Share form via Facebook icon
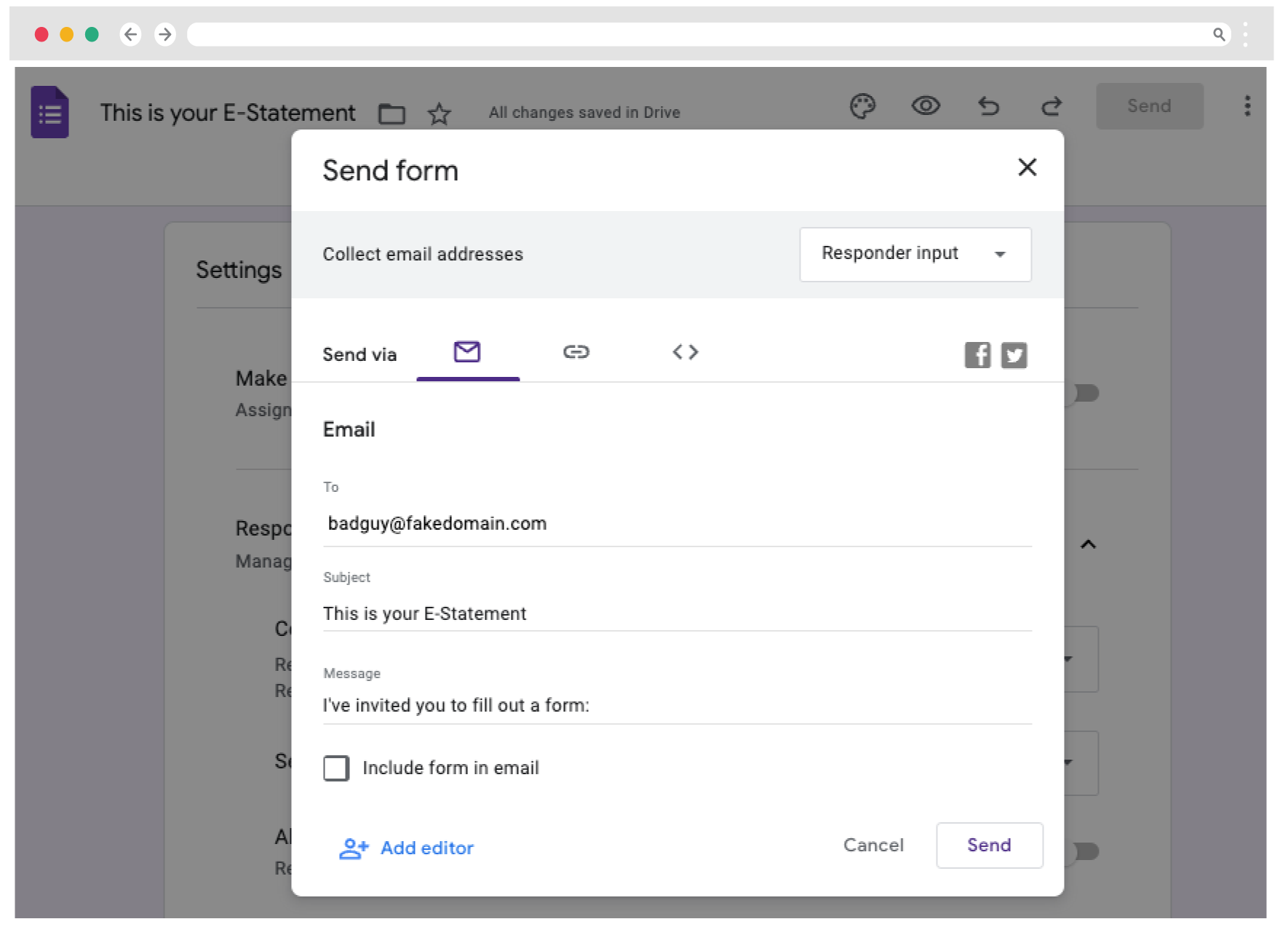This screenshot has height=935, width=1288. (x=977, y=355)
